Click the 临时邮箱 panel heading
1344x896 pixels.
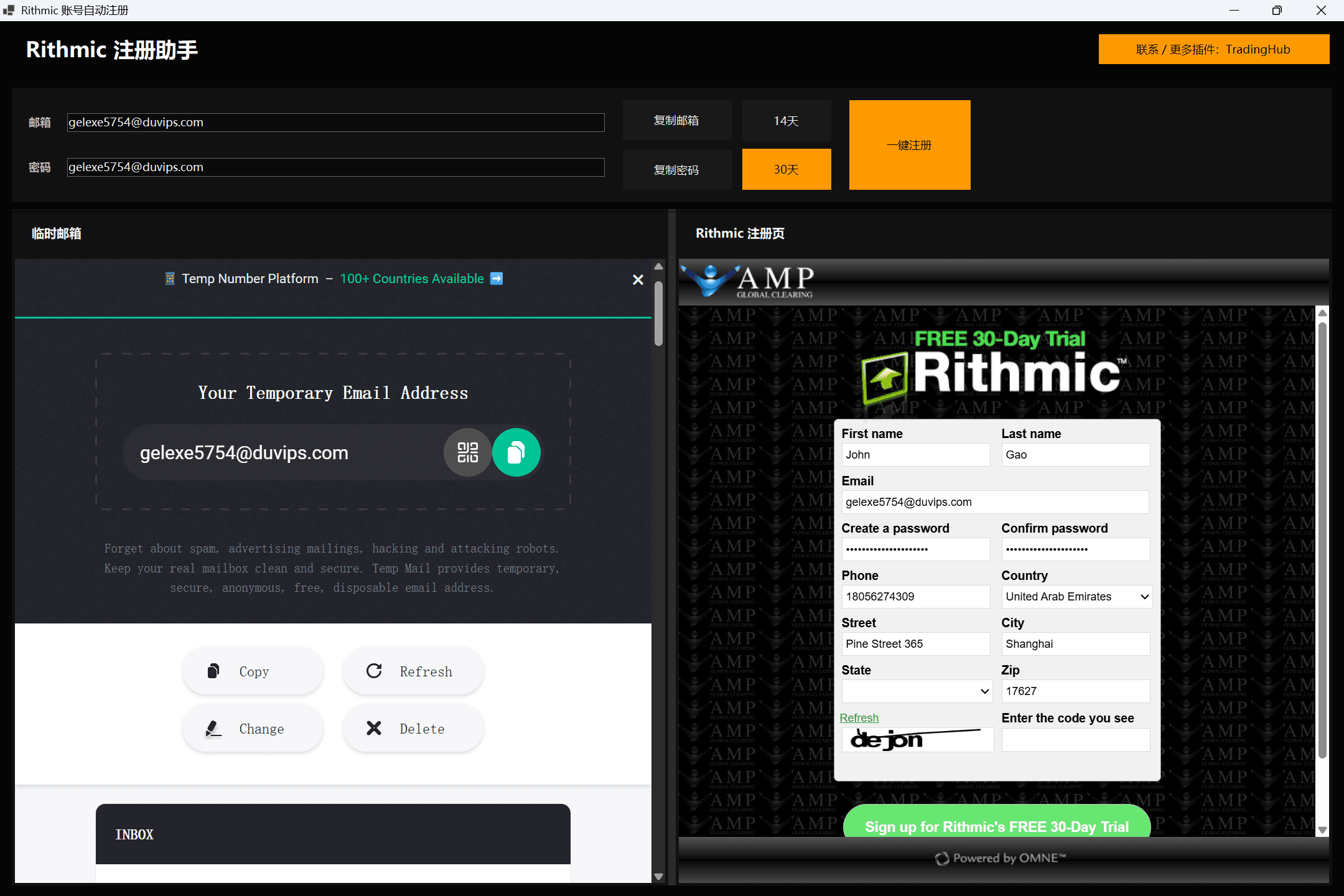(57, 233)
